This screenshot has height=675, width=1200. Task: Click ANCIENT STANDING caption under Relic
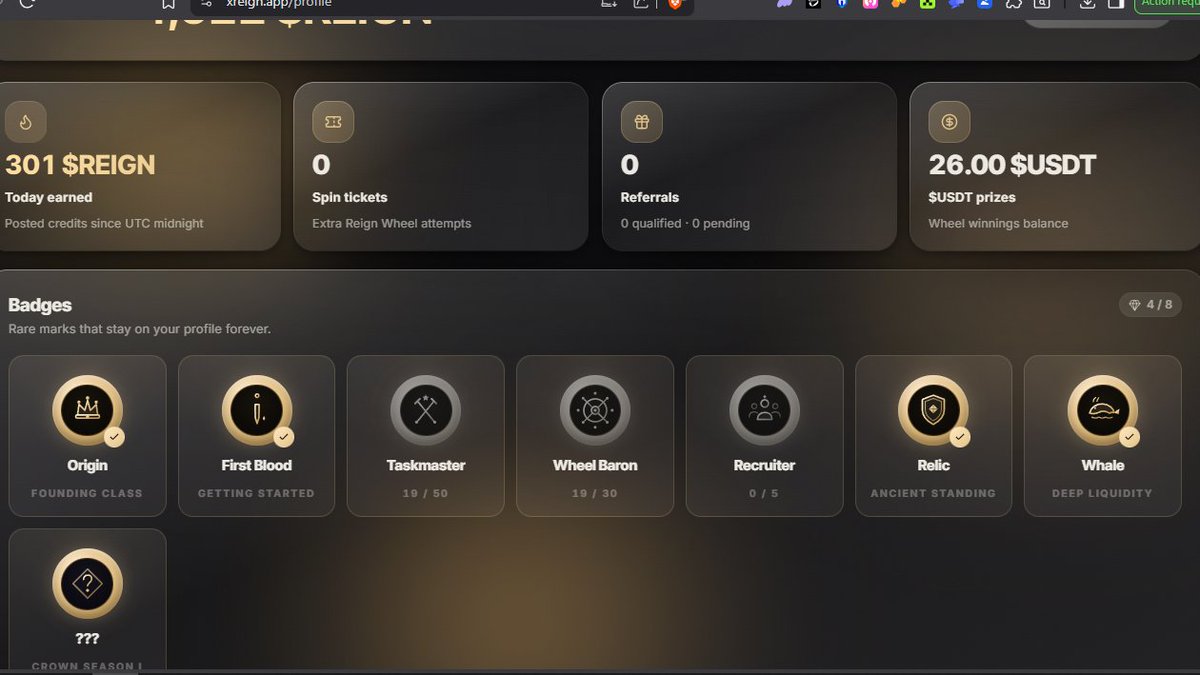pyautogui.click(x=933, y=493)
